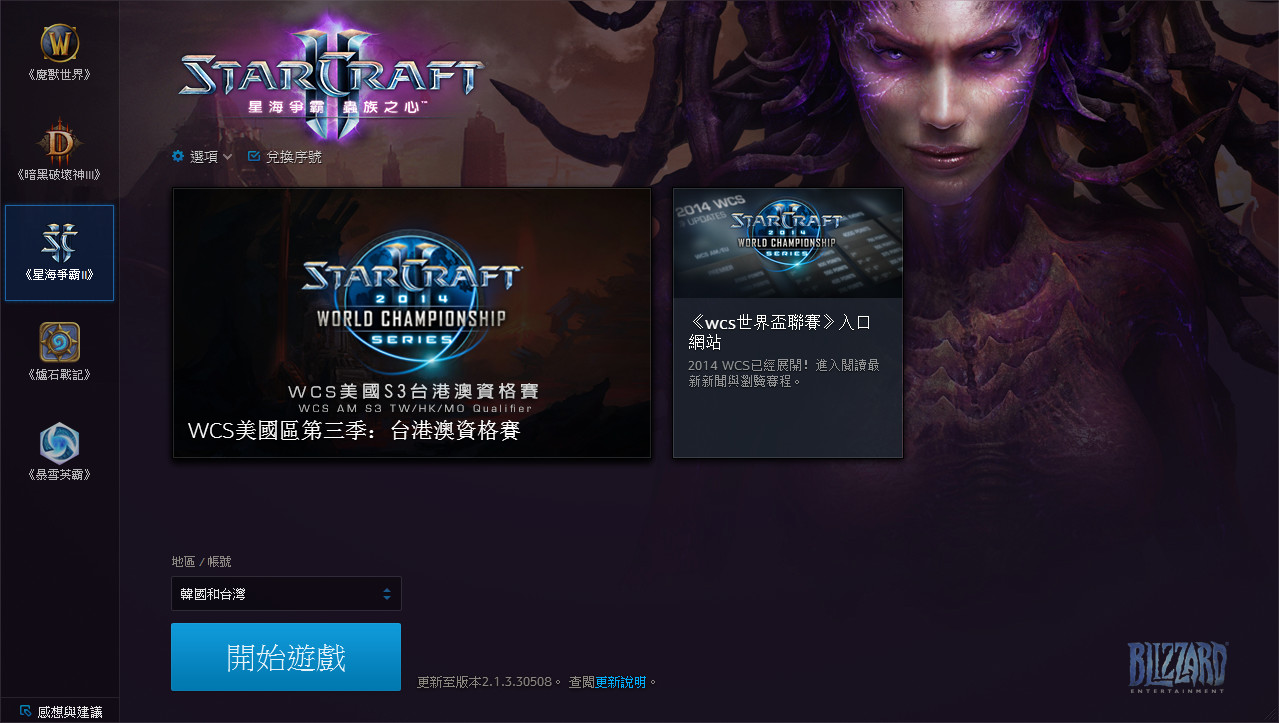This screenshot has width=1279, height=723.
Task: Open the WCS美國區第三季 qualifier news banner
Action: tap(412, 323)
